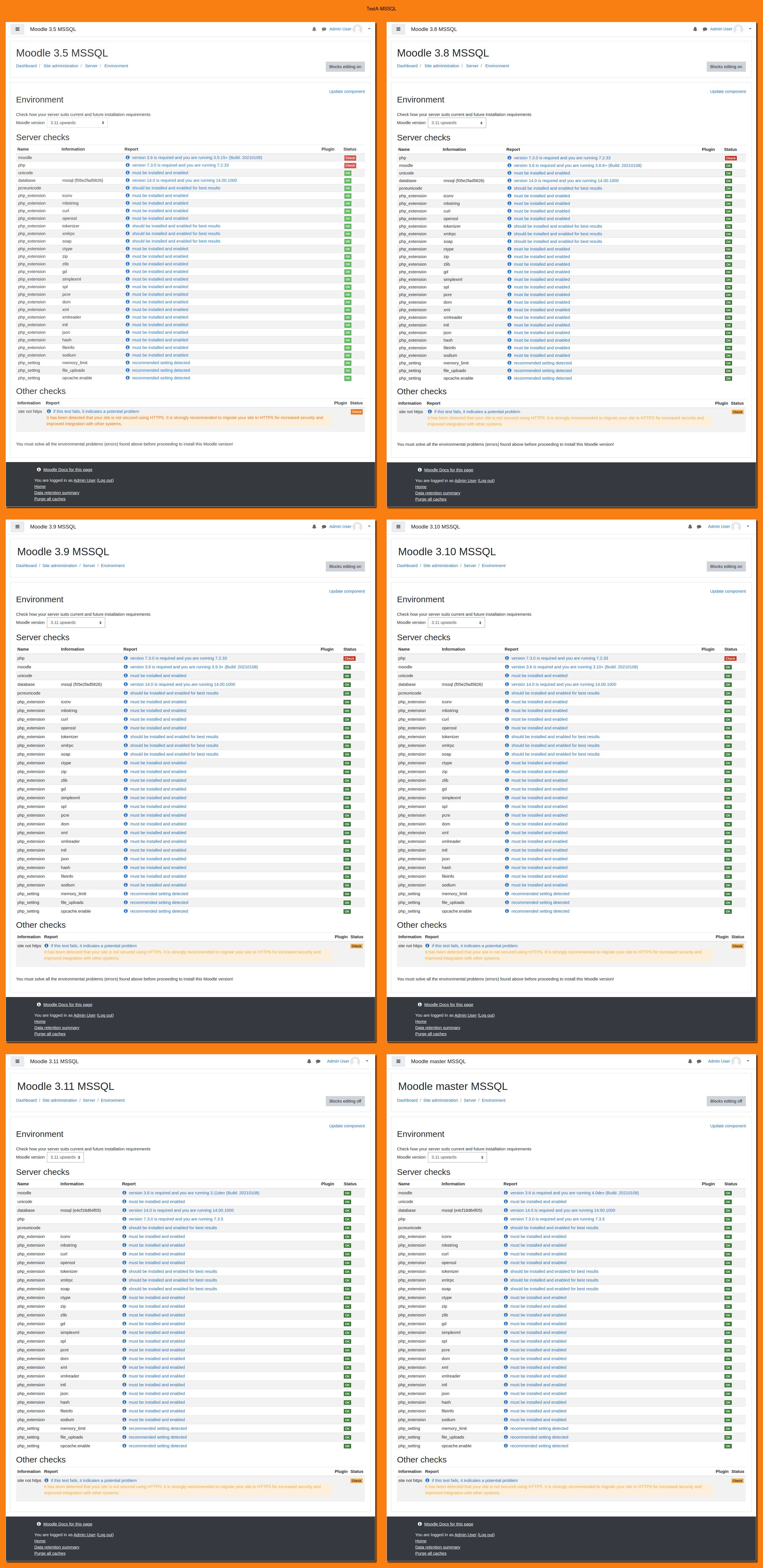763x1568 pixels.
Task: Click Moodle Docs info icon in 3.5 panel footer
Action: click(x=39, y=469)
